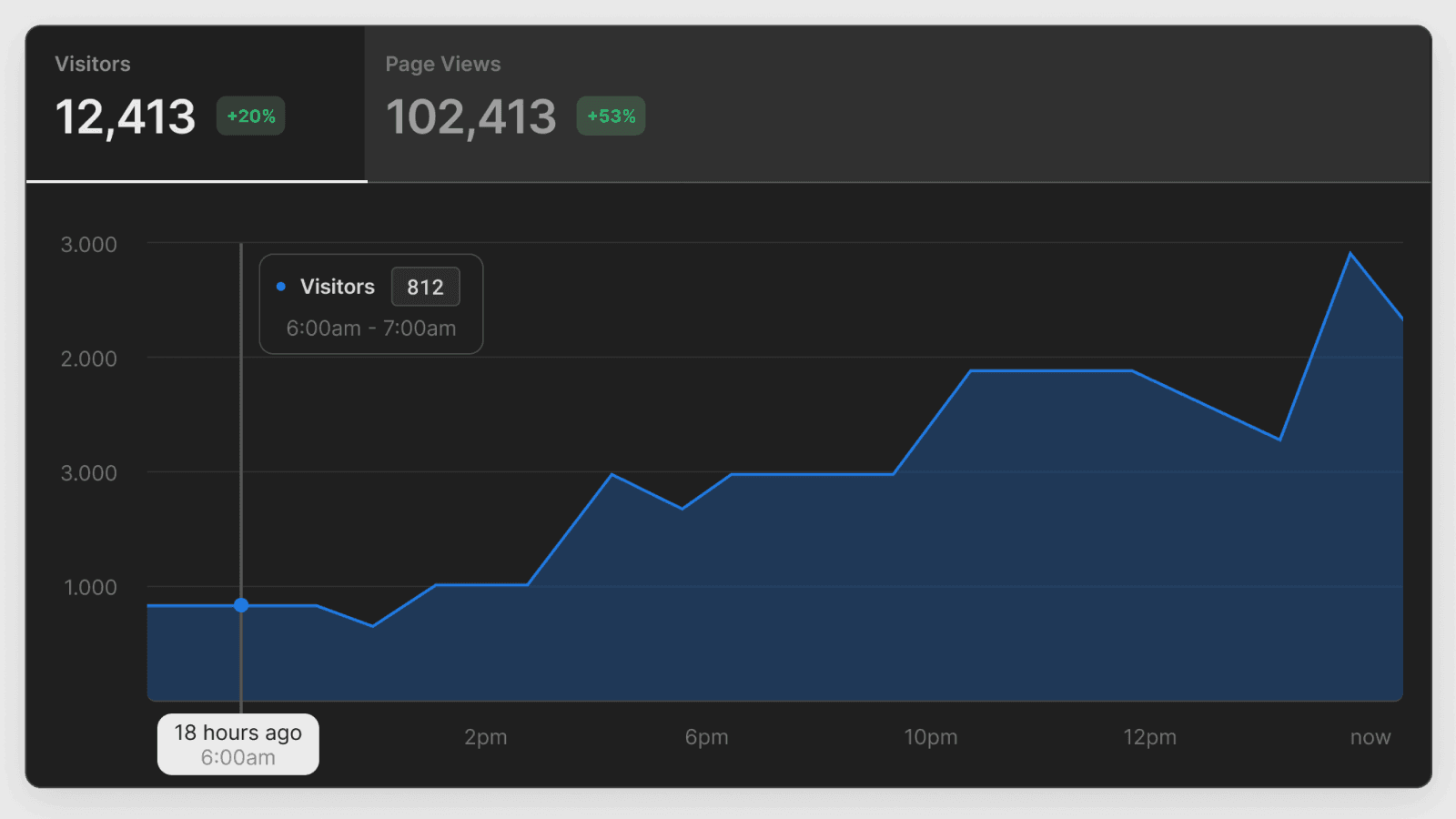Click the 6:00am - 7:00am tooltip range text
Image resolution: width=1456 pixels, height=819 pixels.
(371, 329)
